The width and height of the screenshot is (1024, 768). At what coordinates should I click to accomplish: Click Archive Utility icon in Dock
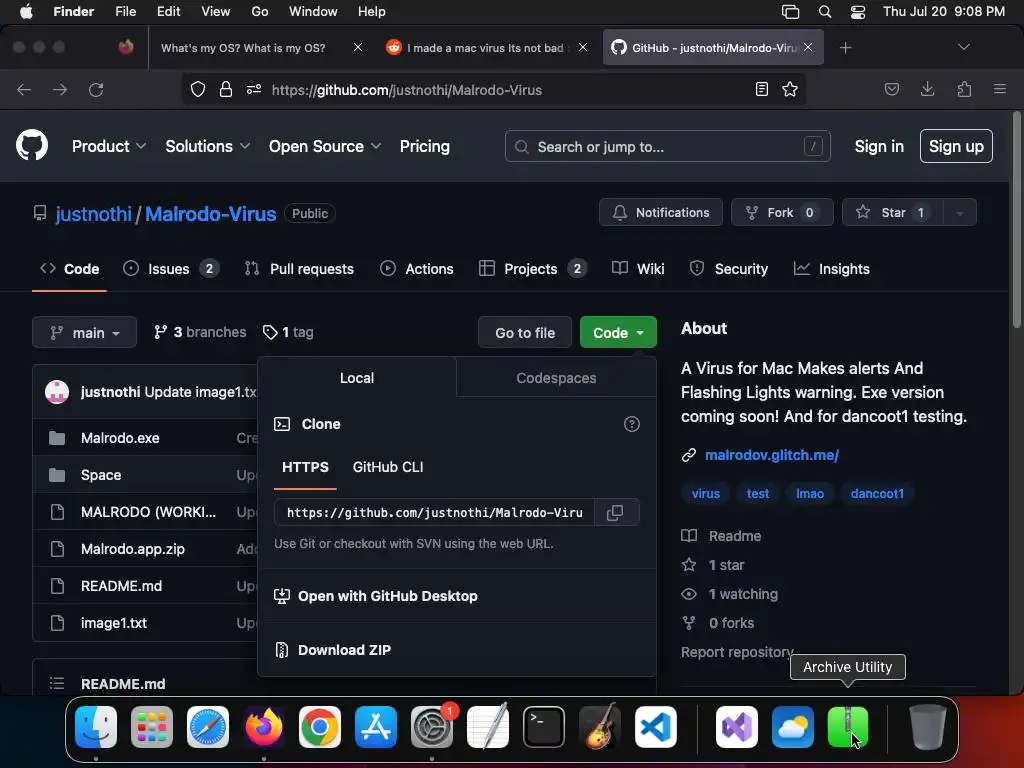click(848, 727)
